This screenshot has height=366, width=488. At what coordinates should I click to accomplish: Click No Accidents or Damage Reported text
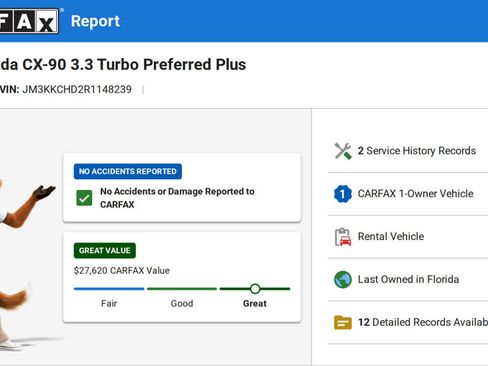click(x=177, y=198)
